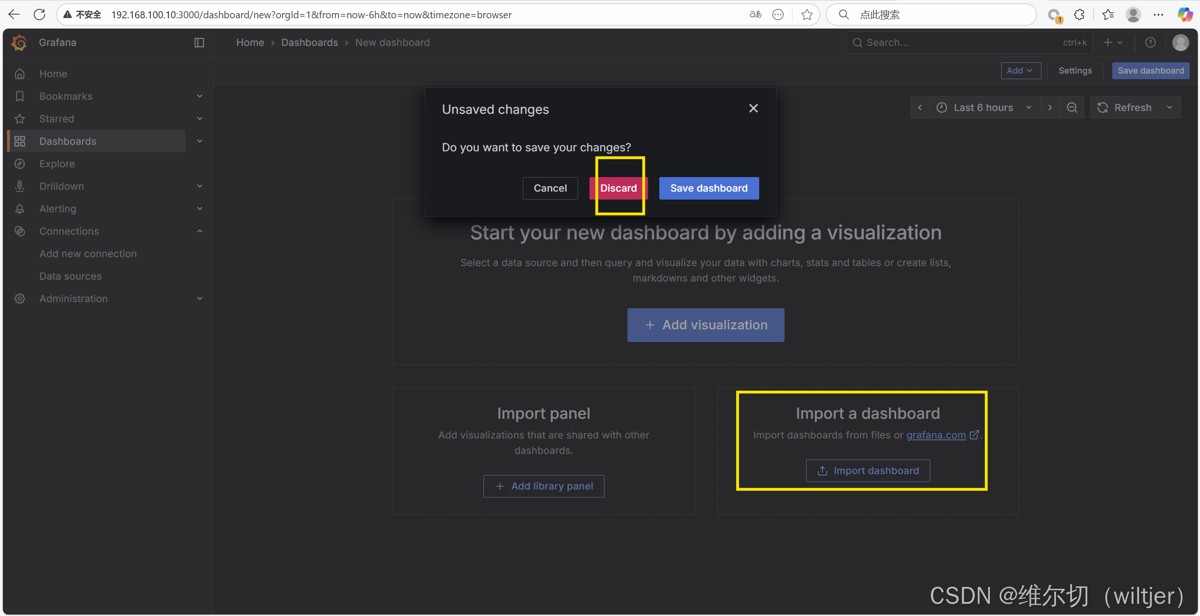Screen dimensions: 1200x616
Task: Open browser settings and more menu
Action: (x=1159, y=15)
